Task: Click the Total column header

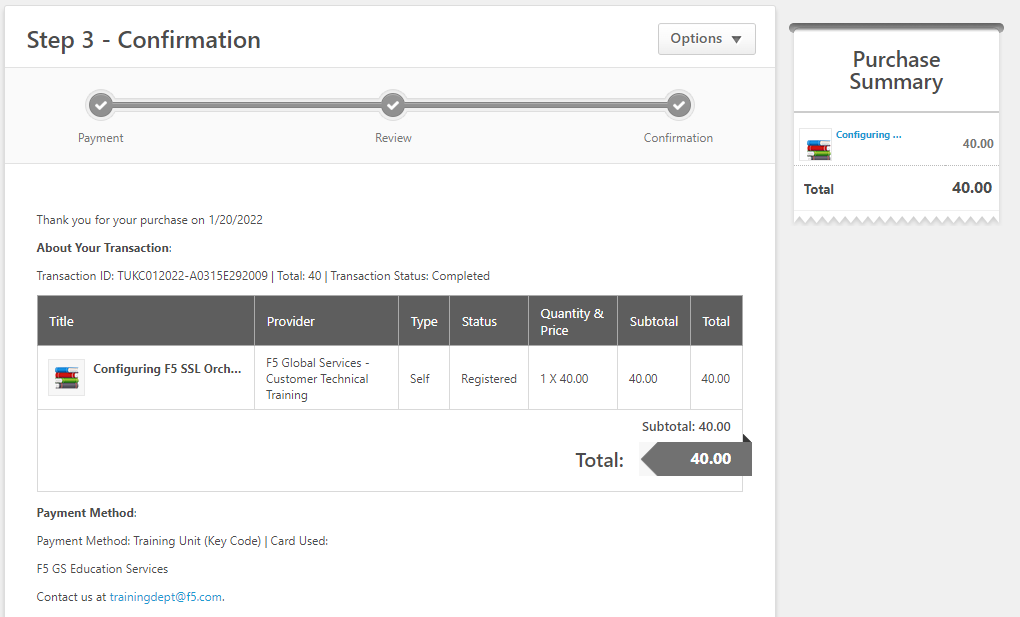Action: click(x=716, y=321)
